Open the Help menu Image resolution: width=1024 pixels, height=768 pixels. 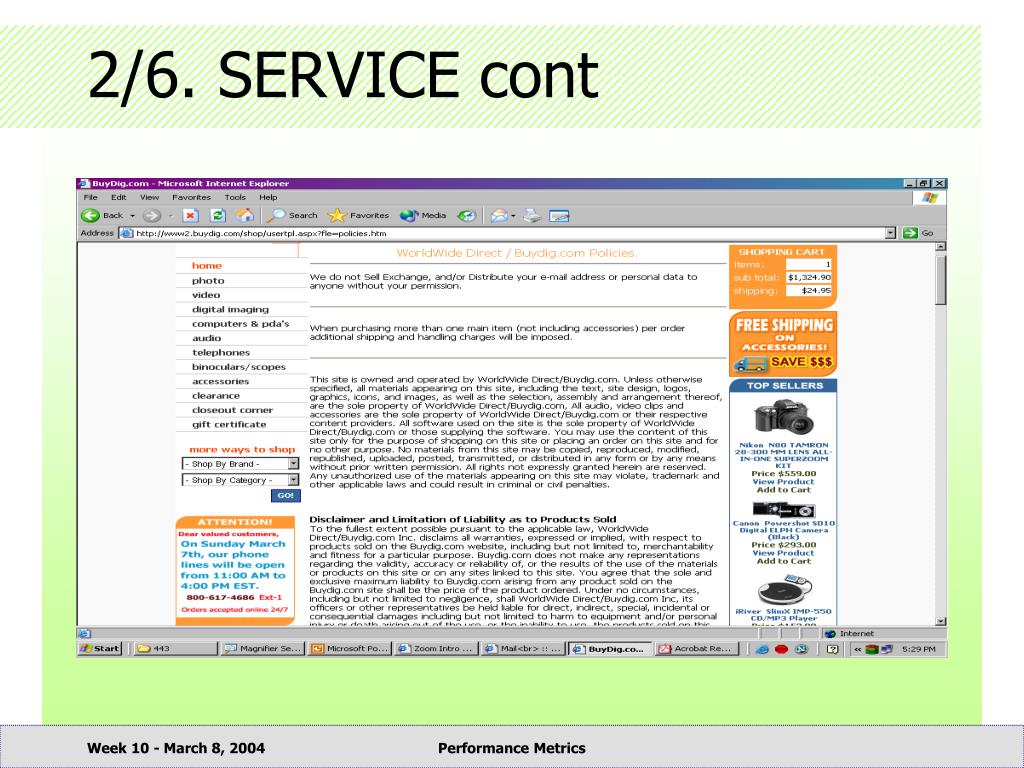(268, 197)
